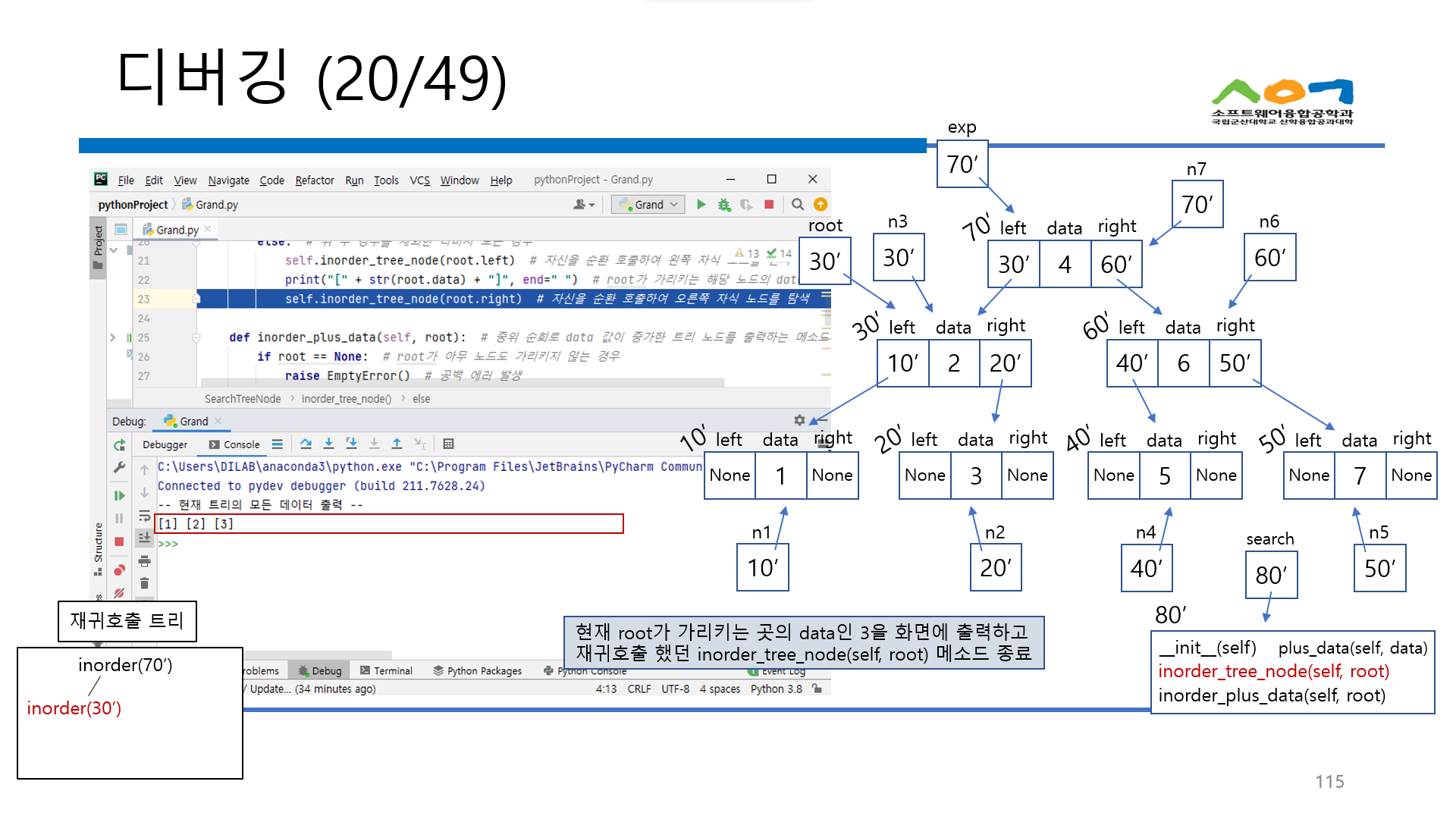Viewport: 1456px width, 819px height.
Task: Open the File menu
Action: click(126, 180)
